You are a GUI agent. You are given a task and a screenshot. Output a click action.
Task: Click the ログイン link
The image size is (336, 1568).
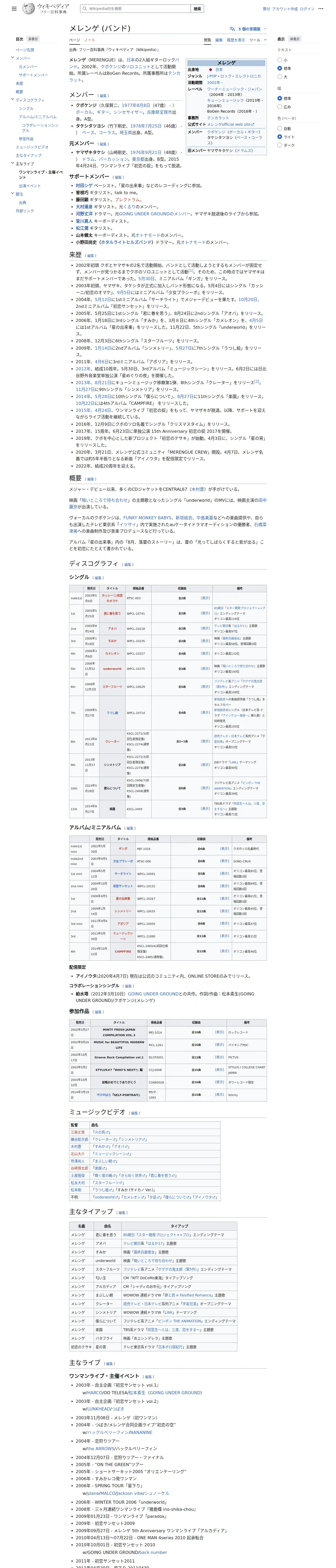tap(307, 9)
